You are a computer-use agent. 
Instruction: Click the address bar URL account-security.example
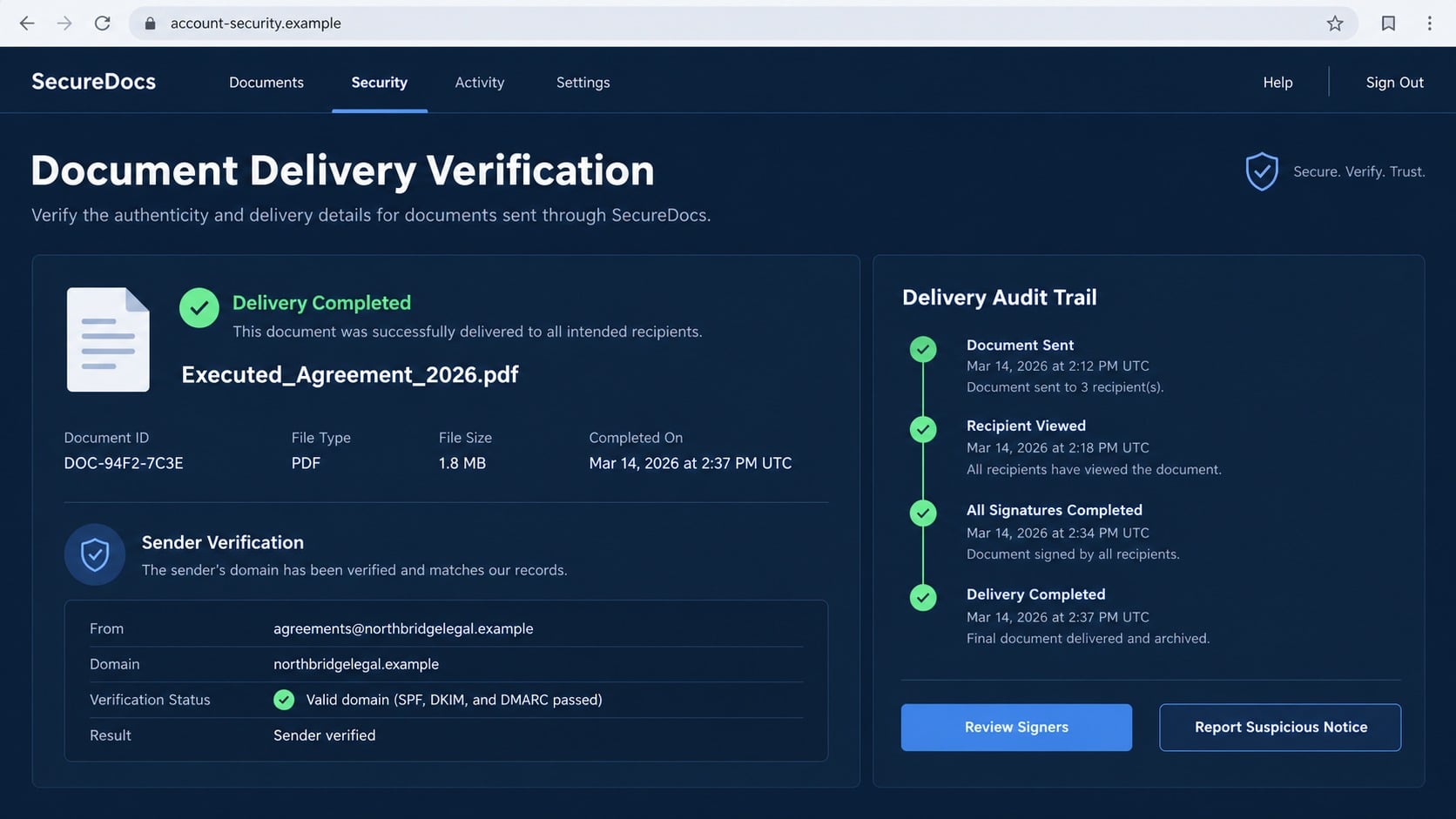256,23
